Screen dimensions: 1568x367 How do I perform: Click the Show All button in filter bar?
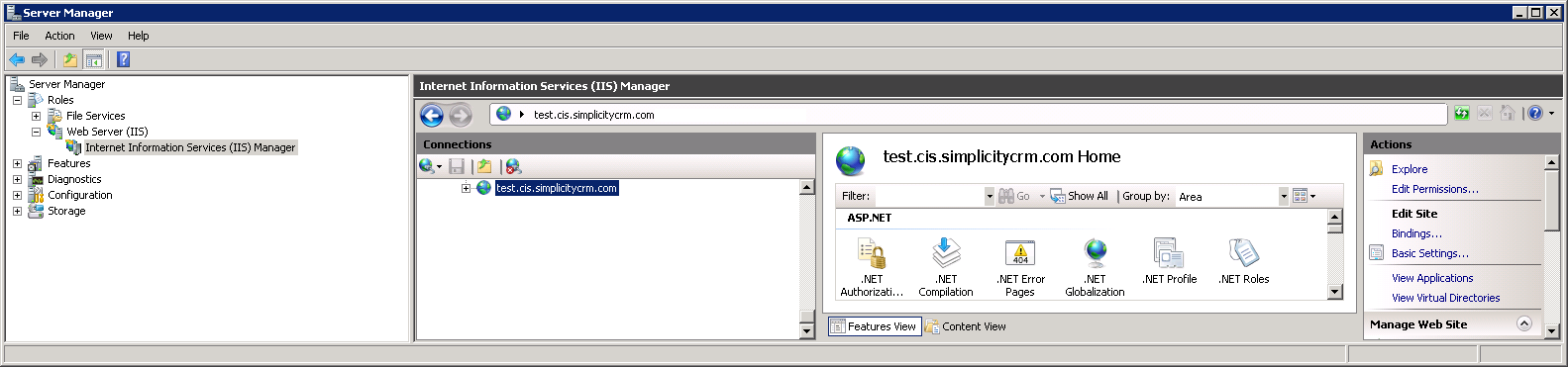(x=1079, y=196)
